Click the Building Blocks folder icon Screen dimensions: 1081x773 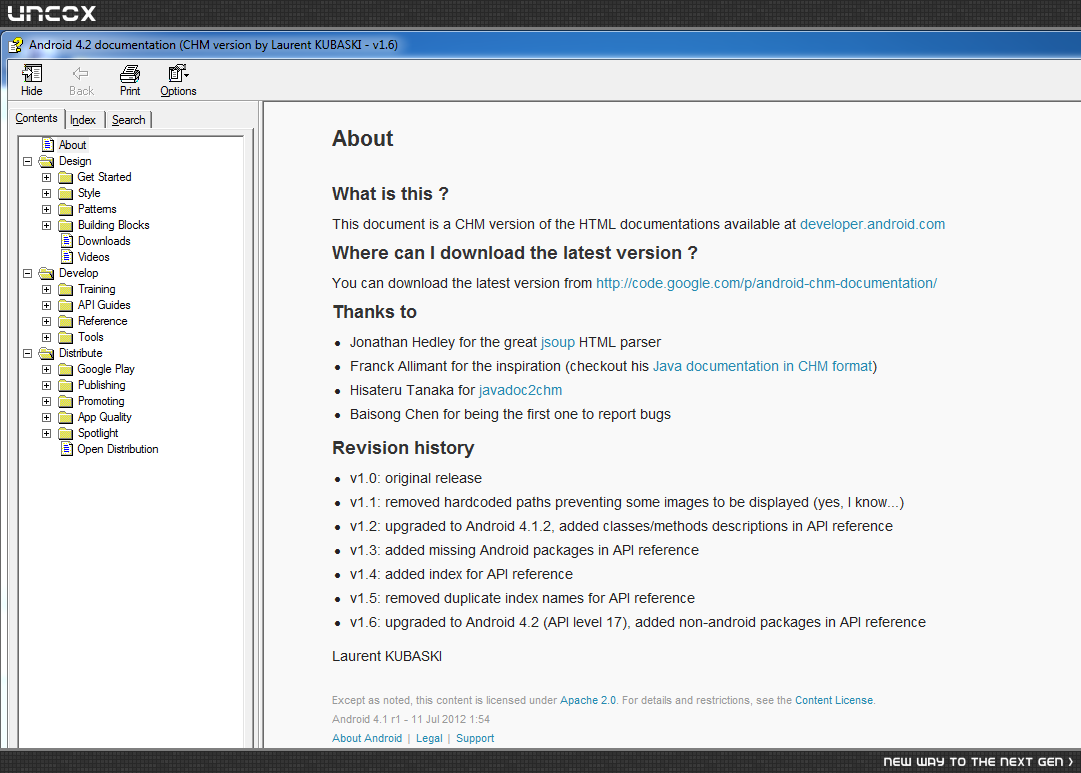point(65,225)
